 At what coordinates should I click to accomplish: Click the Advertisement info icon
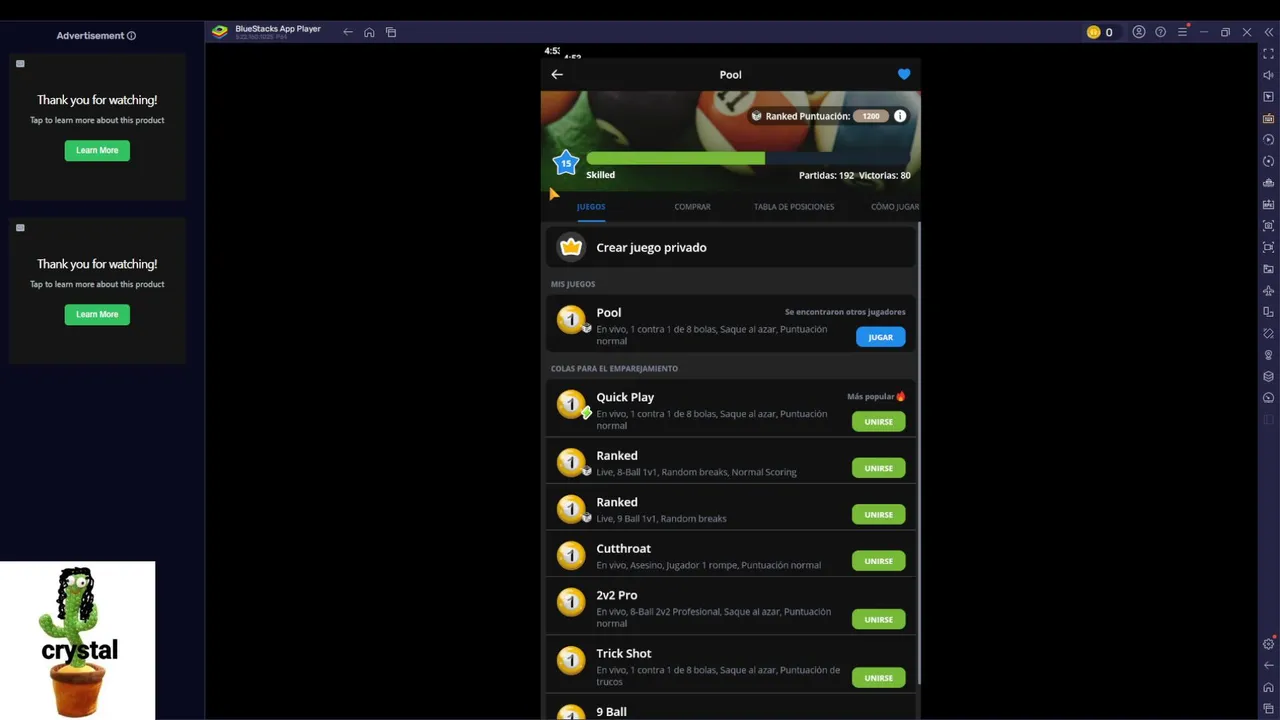[x=131, y=36]
